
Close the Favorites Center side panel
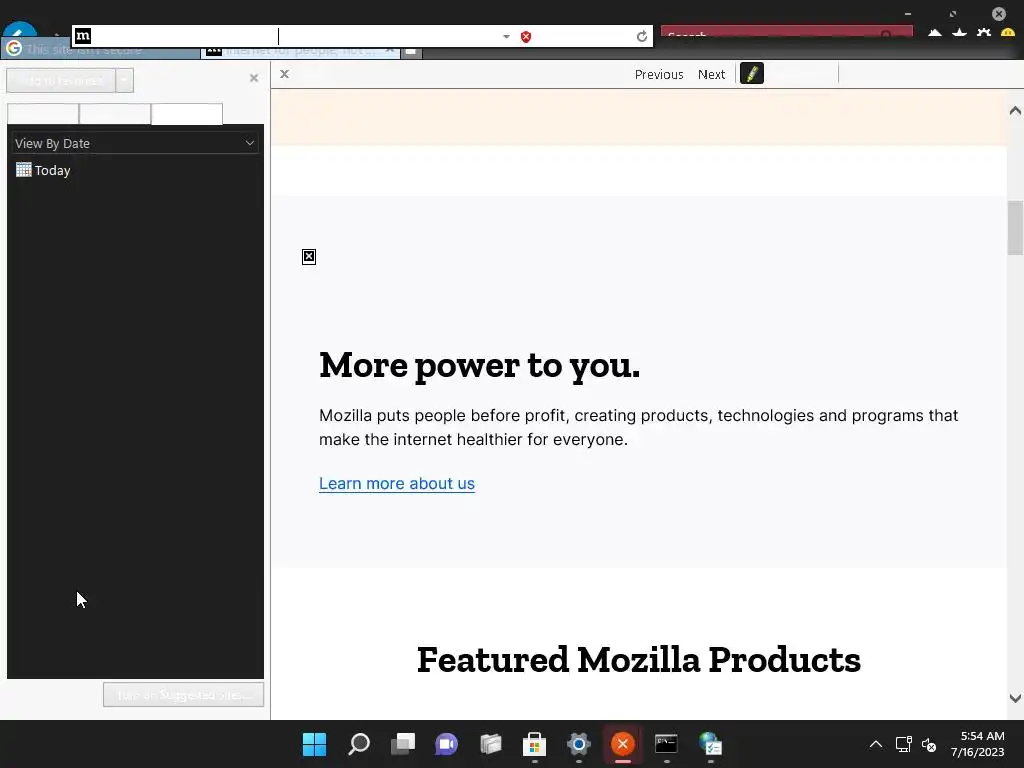point(254,78)
